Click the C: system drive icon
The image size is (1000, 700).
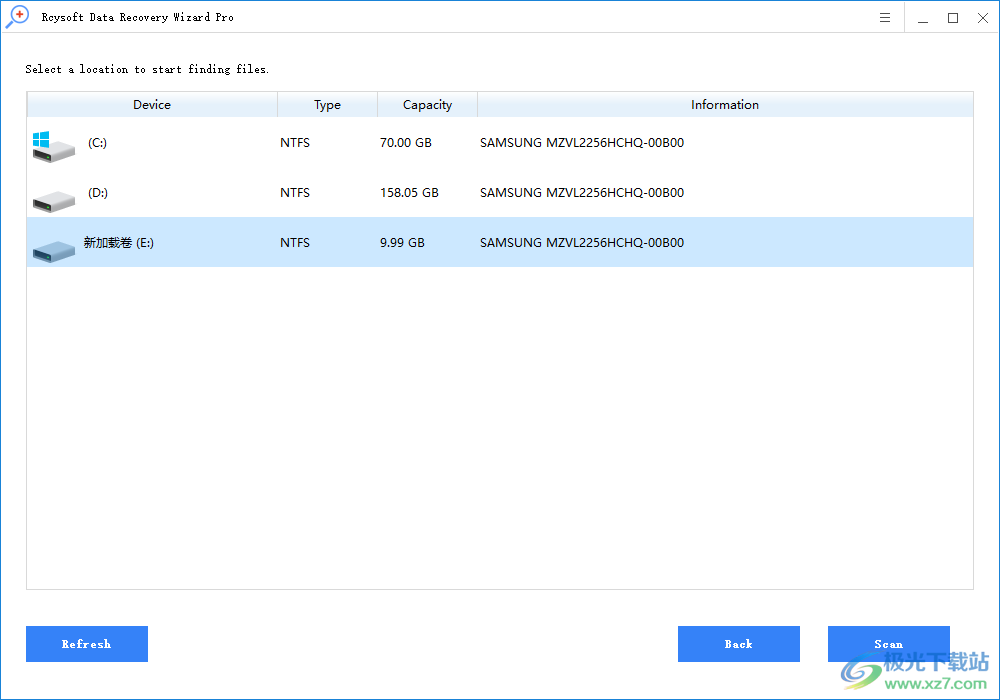pos(52,148)
